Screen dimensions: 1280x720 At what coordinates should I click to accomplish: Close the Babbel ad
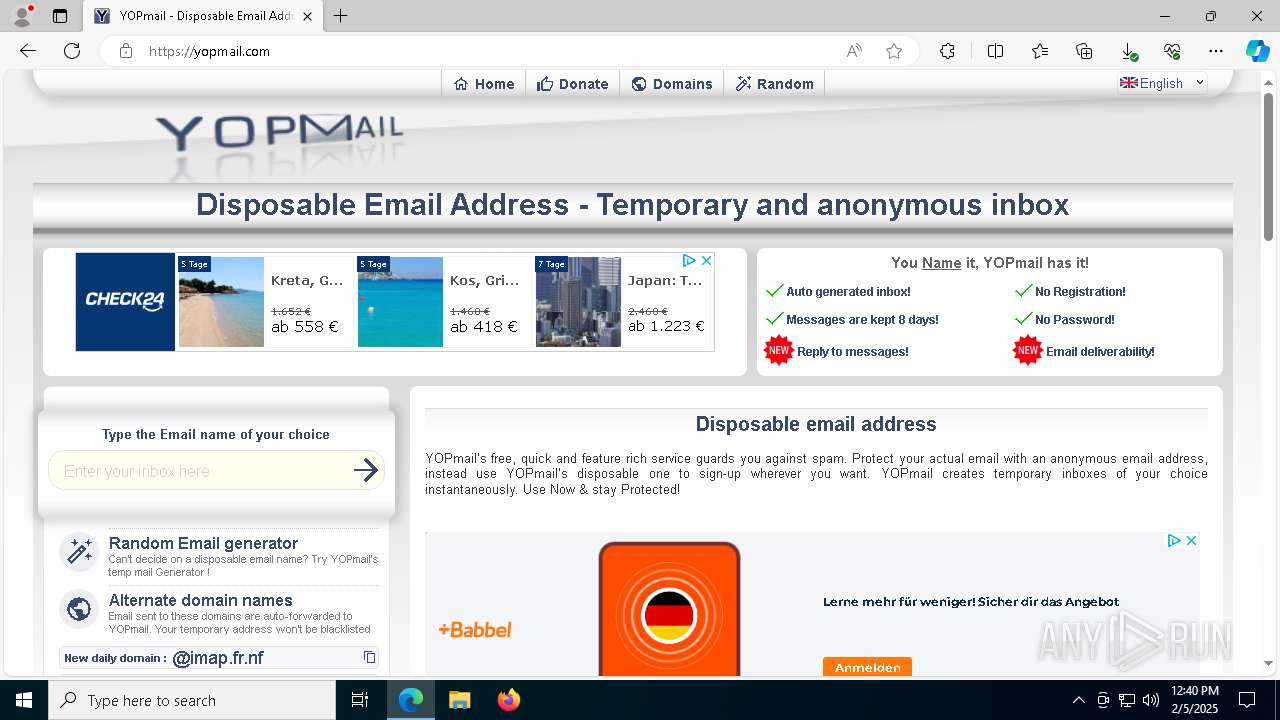(x=1191, y=540)
